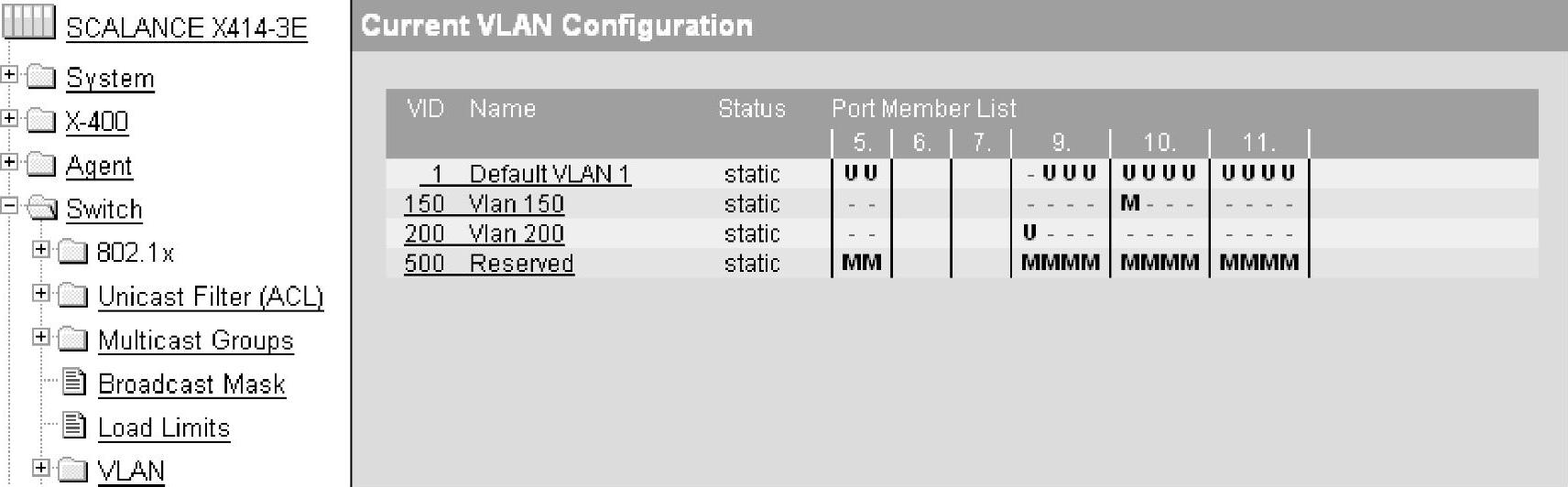The width and height of the screenshot is (1568, 487).
Task: Collapse the Switch tree node
Action: pyautogui.click(x=9, y=206)
